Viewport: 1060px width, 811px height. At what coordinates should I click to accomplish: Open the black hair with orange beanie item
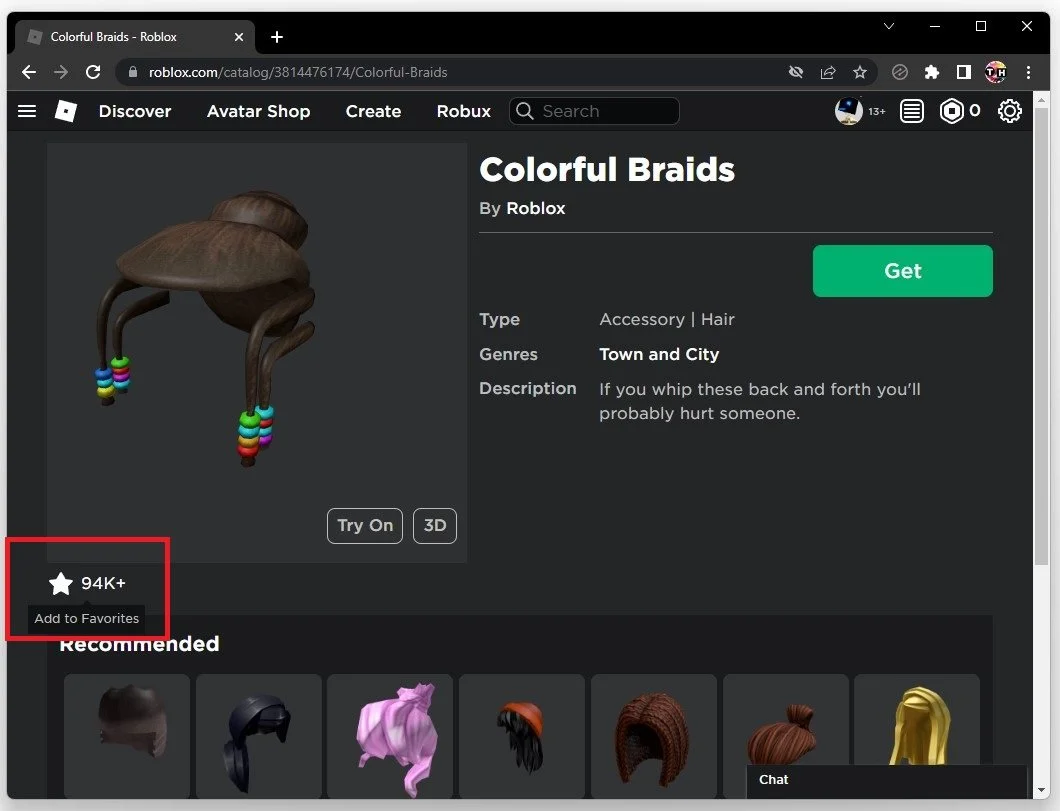pyautogui.click(x=522, y=737)
